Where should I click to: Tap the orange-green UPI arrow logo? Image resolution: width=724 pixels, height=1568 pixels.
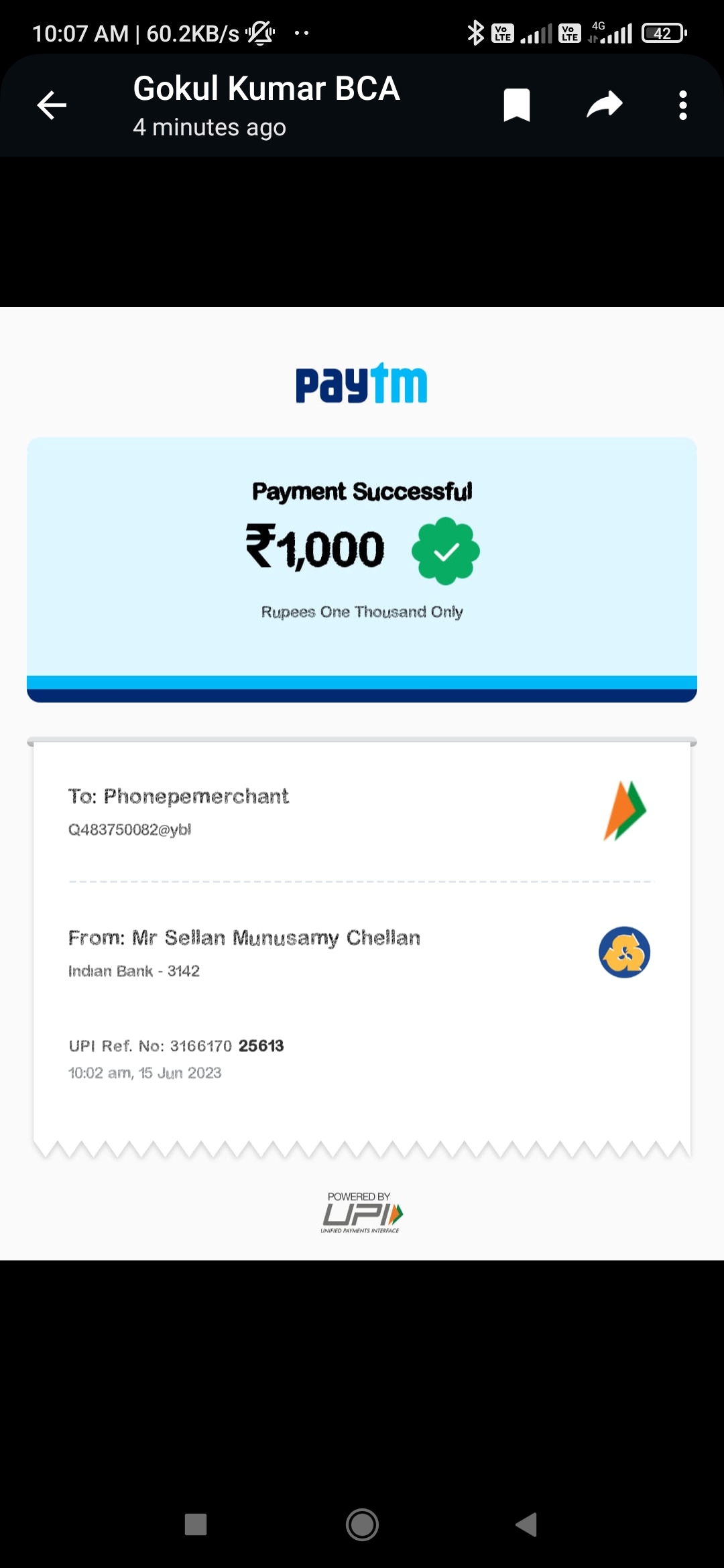625,810
